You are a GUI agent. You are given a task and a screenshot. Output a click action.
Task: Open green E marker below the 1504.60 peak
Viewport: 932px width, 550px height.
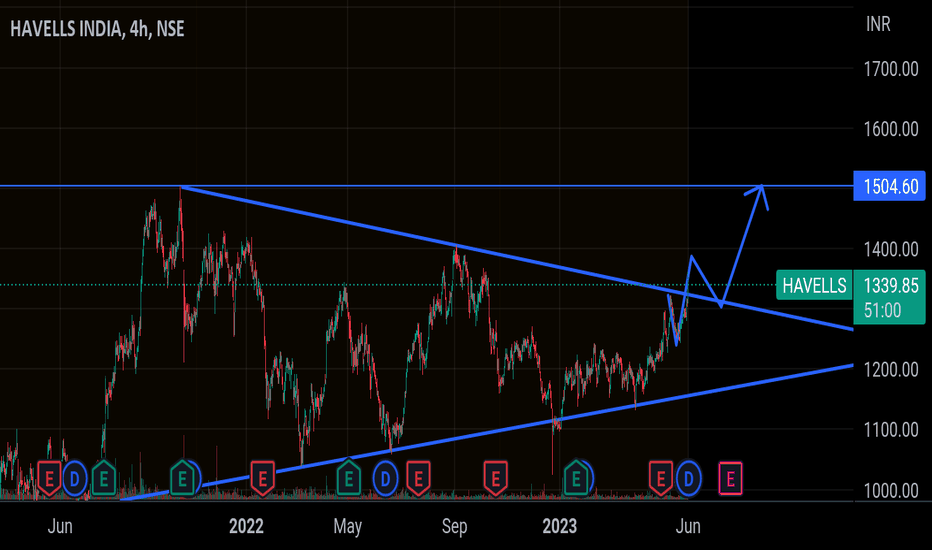pos(182,478)
